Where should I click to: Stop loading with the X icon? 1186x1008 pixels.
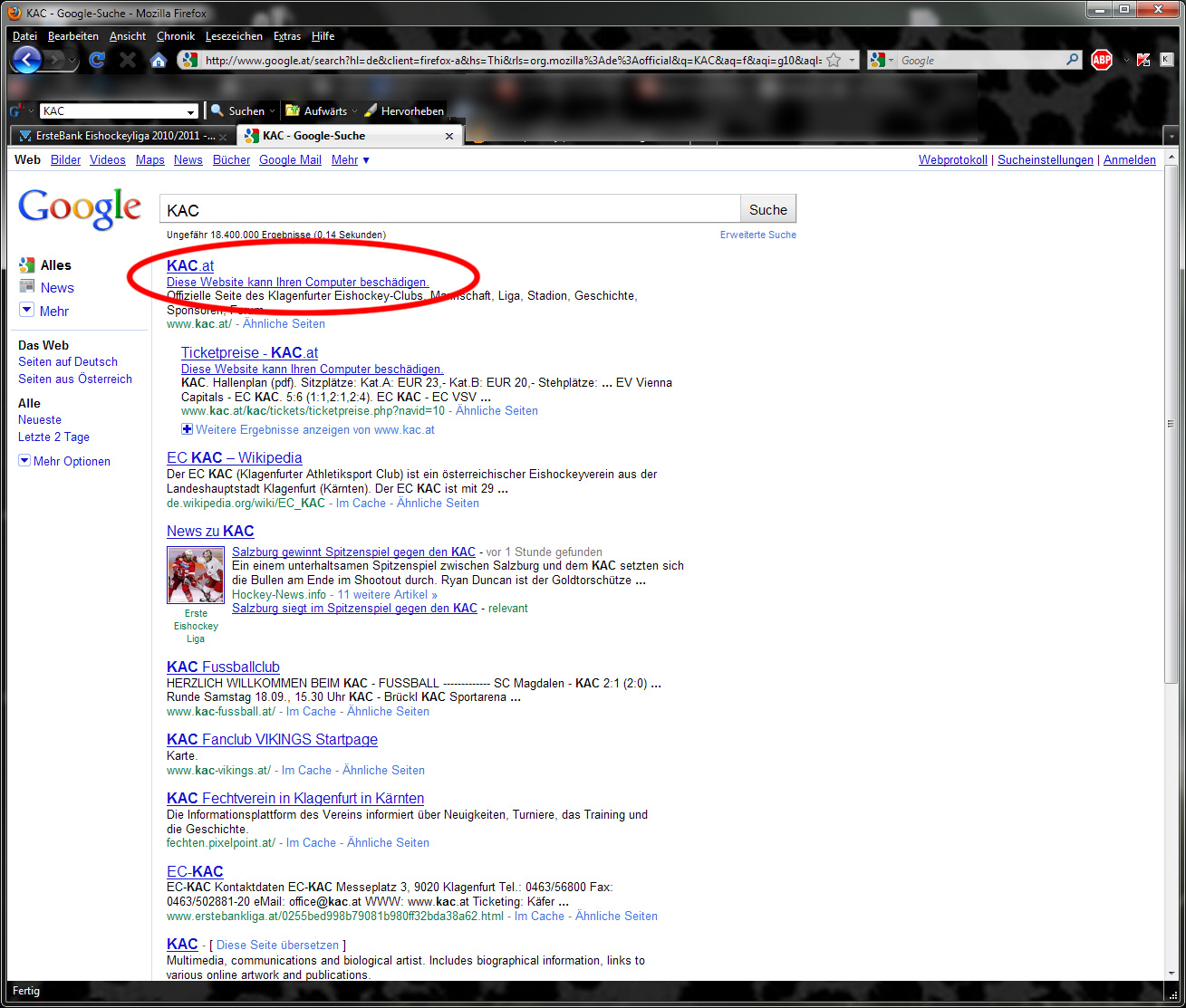[128, 60]
